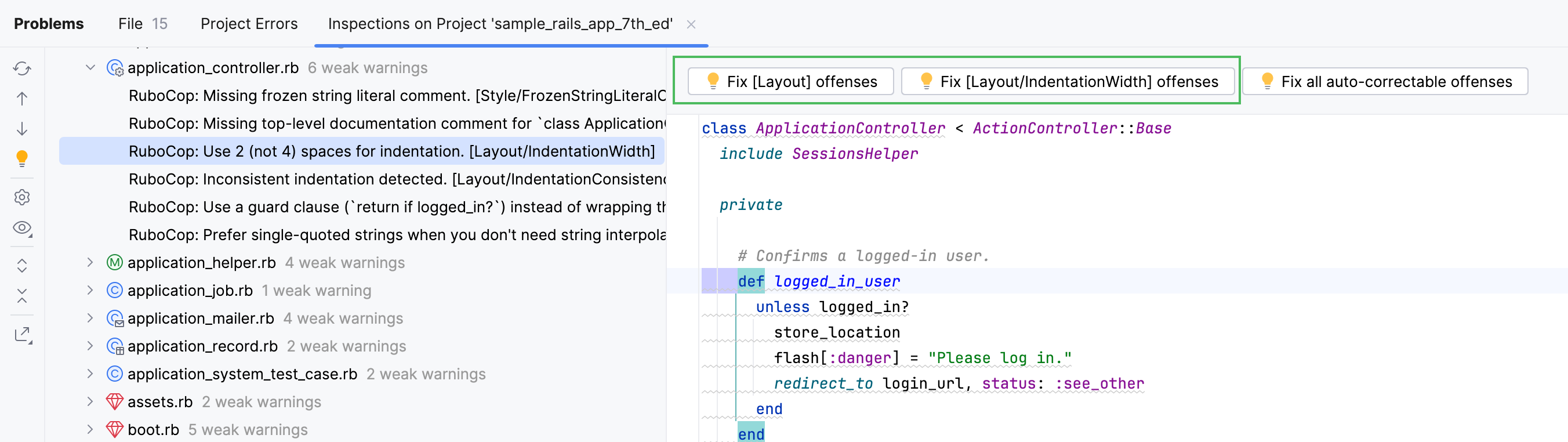Open inspection settings gear icon

pos(22,197)
